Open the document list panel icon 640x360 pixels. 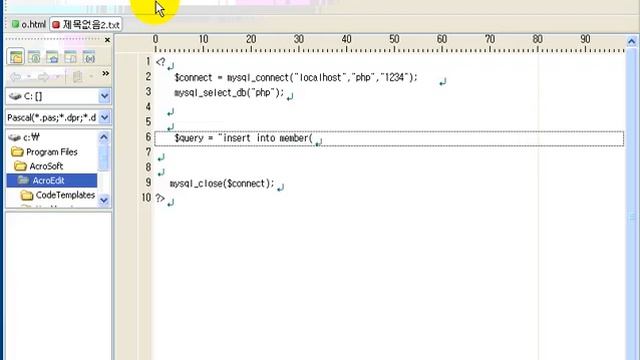[70, 57]
